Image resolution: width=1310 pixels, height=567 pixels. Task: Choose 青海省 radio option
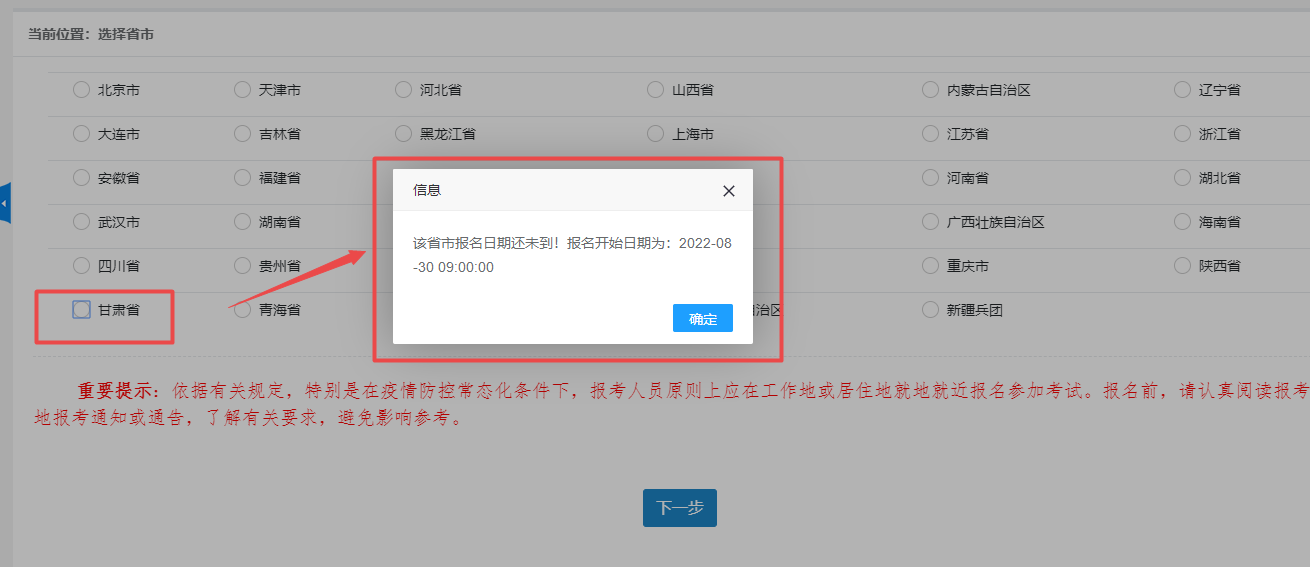[x=242, y=310]
